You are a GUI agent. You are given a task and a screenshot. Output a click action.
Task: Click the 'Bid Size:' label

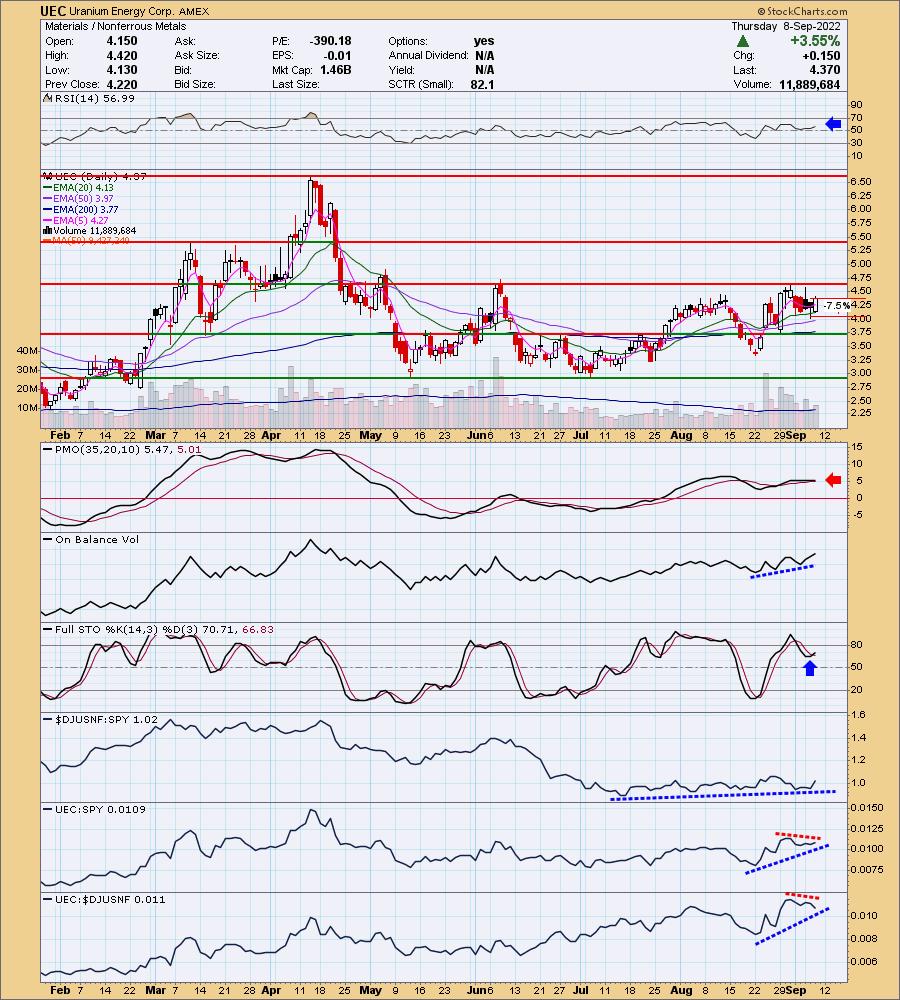tap(195, 84)
